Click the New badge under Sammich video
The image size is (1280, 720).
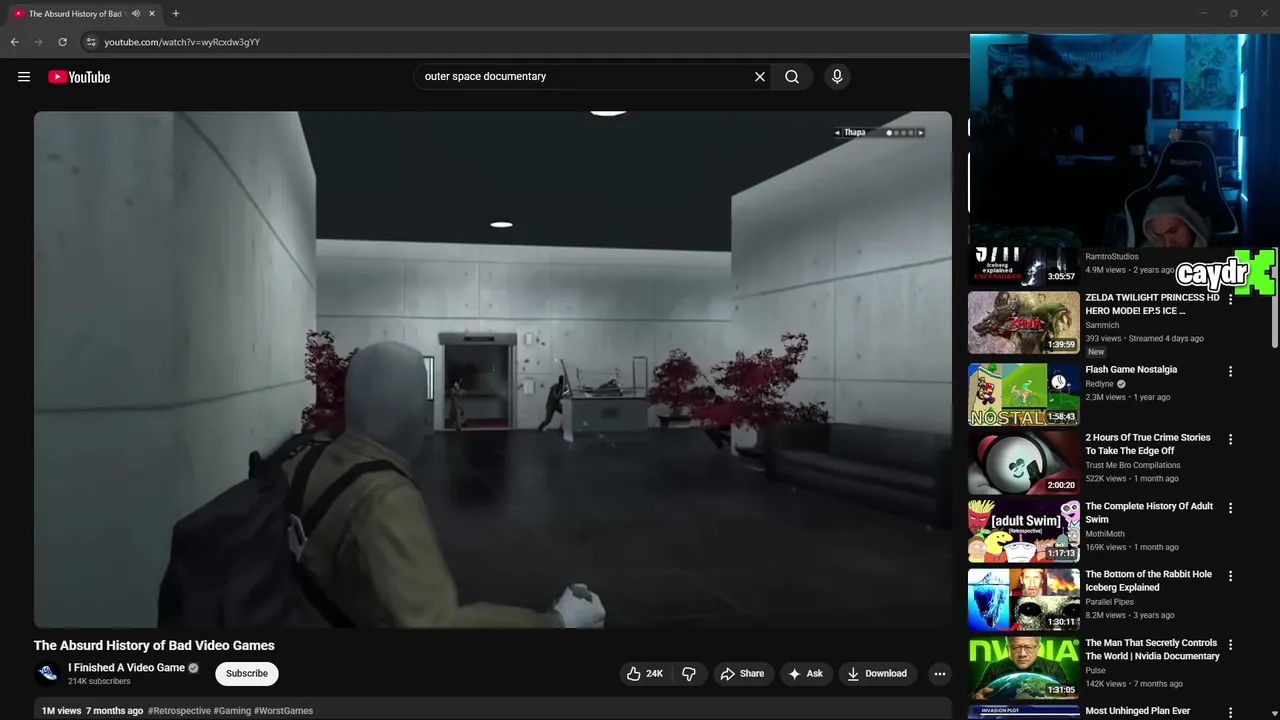[x=1096, y=352]
